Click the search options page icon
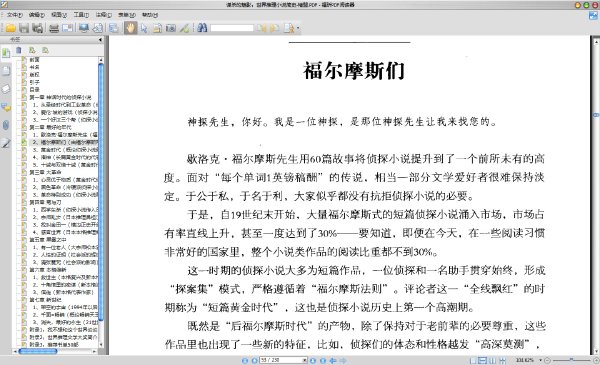Image resolution: width=600 pixels, height=365 pixels. 289,28
